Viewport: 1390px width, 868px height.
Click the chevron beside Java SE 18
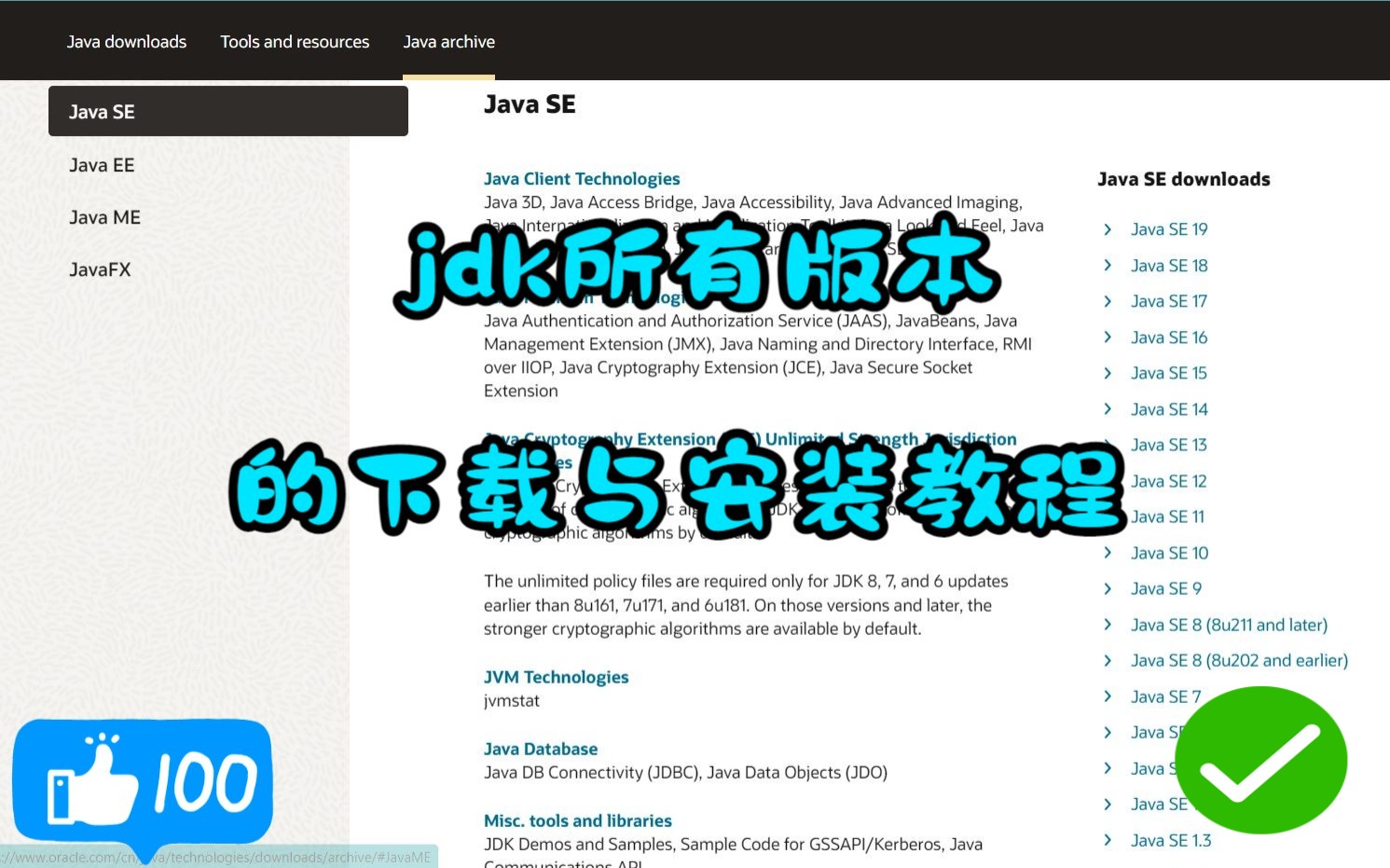(x=1108, y=266)
